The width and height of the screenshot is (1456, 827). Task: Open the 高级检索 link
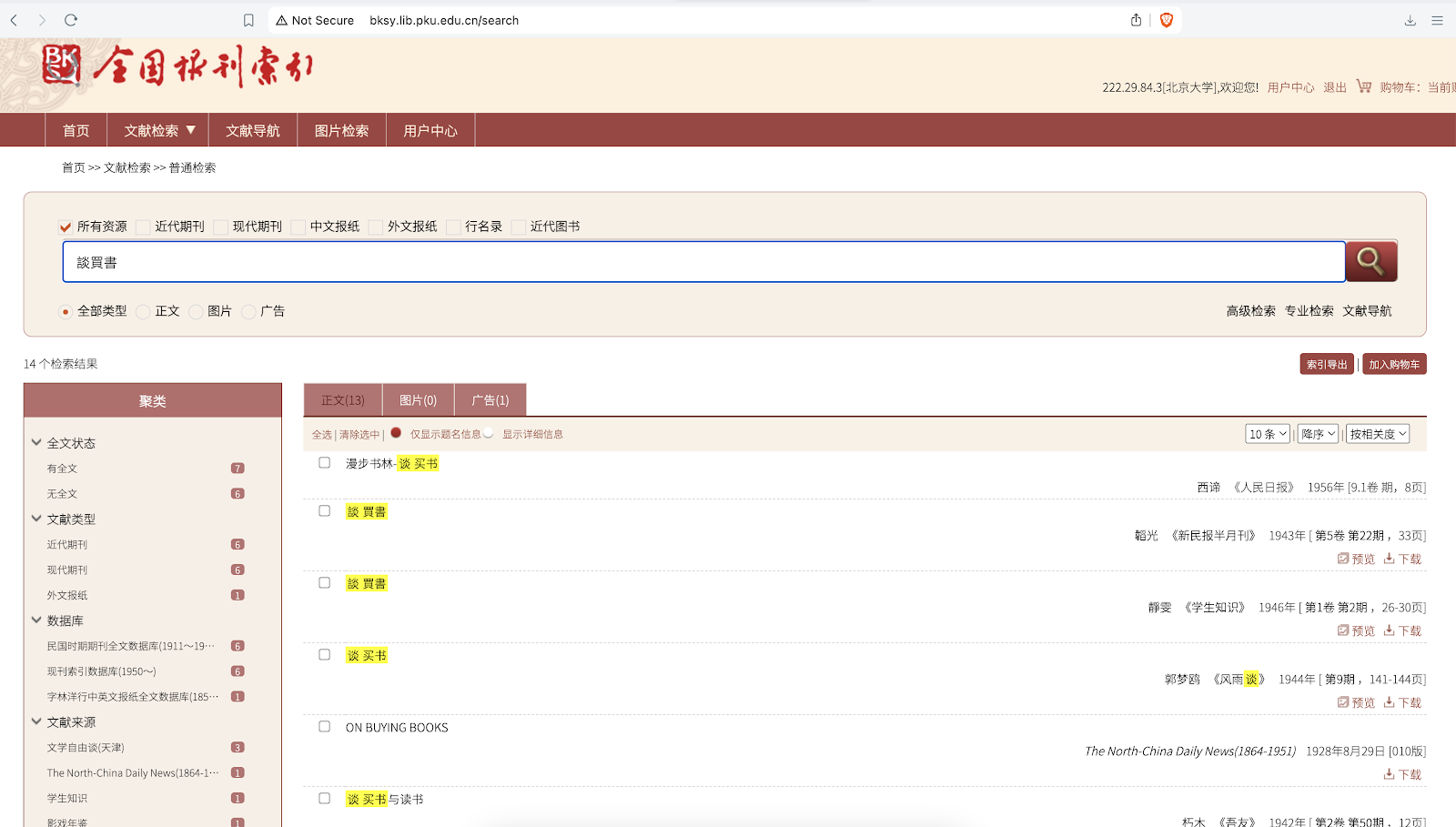click(x=1250, y=311)
